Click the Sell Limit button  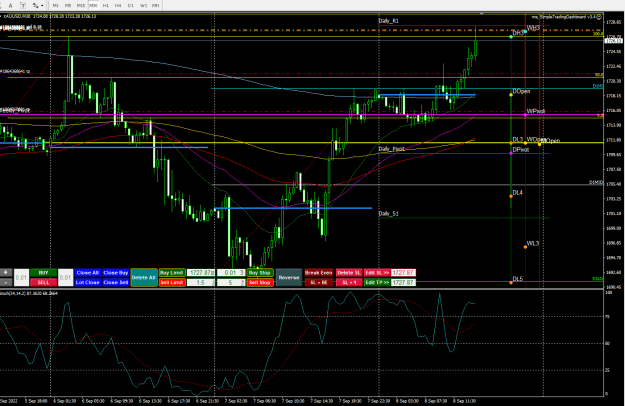172,282
